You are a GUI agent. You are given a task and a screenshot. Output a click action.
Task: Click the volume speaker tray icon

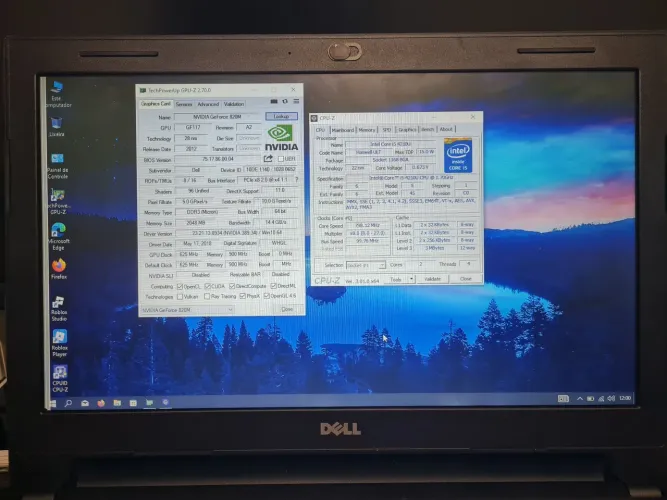[611, 398]
